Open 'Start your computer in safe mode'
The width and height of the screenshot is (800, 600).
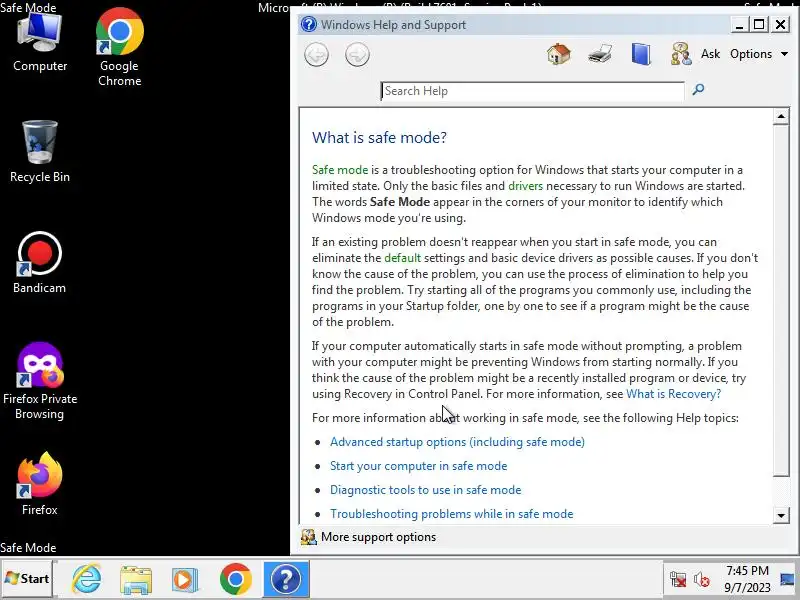tap(418, 466)
